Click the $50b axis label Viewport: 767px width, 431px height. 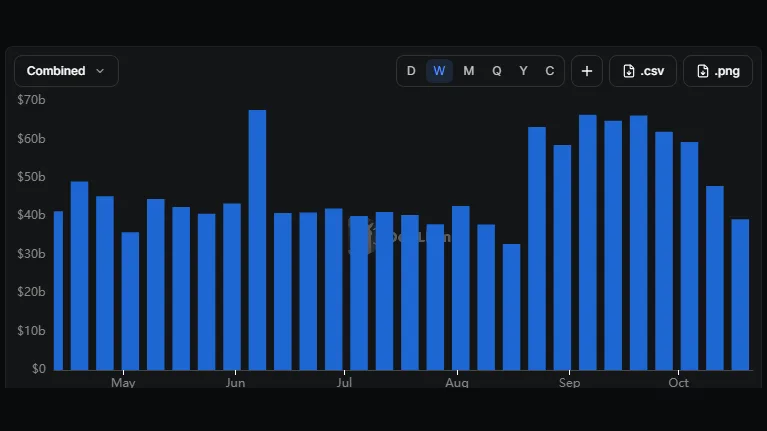(x=31, y=177)
